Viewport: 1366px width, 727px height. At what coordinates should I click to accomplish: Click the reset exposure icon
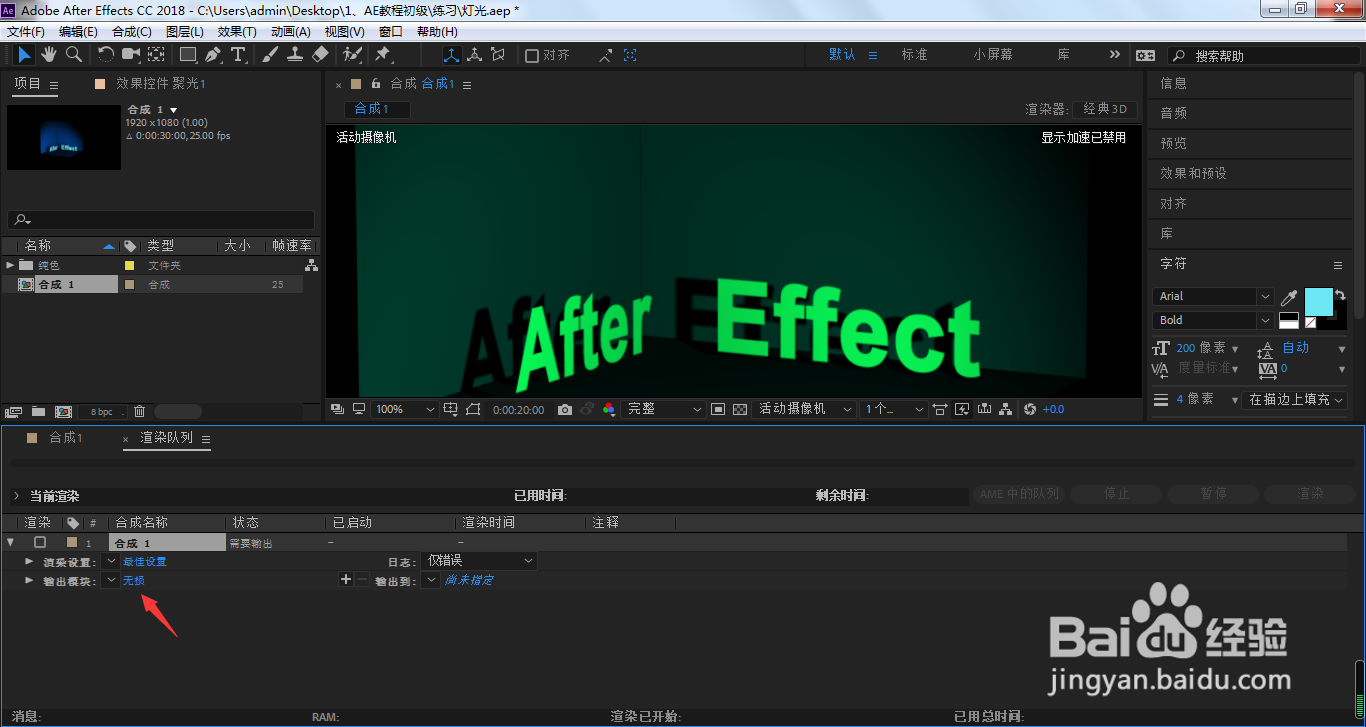pos(1030,409)
